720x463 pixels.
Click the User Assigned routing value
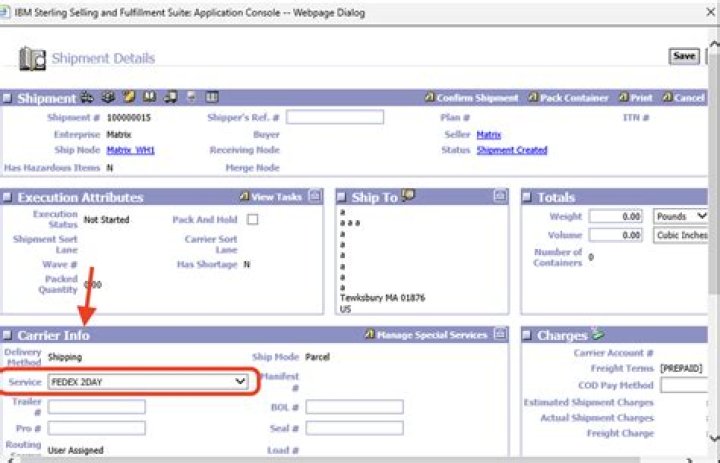75,450
